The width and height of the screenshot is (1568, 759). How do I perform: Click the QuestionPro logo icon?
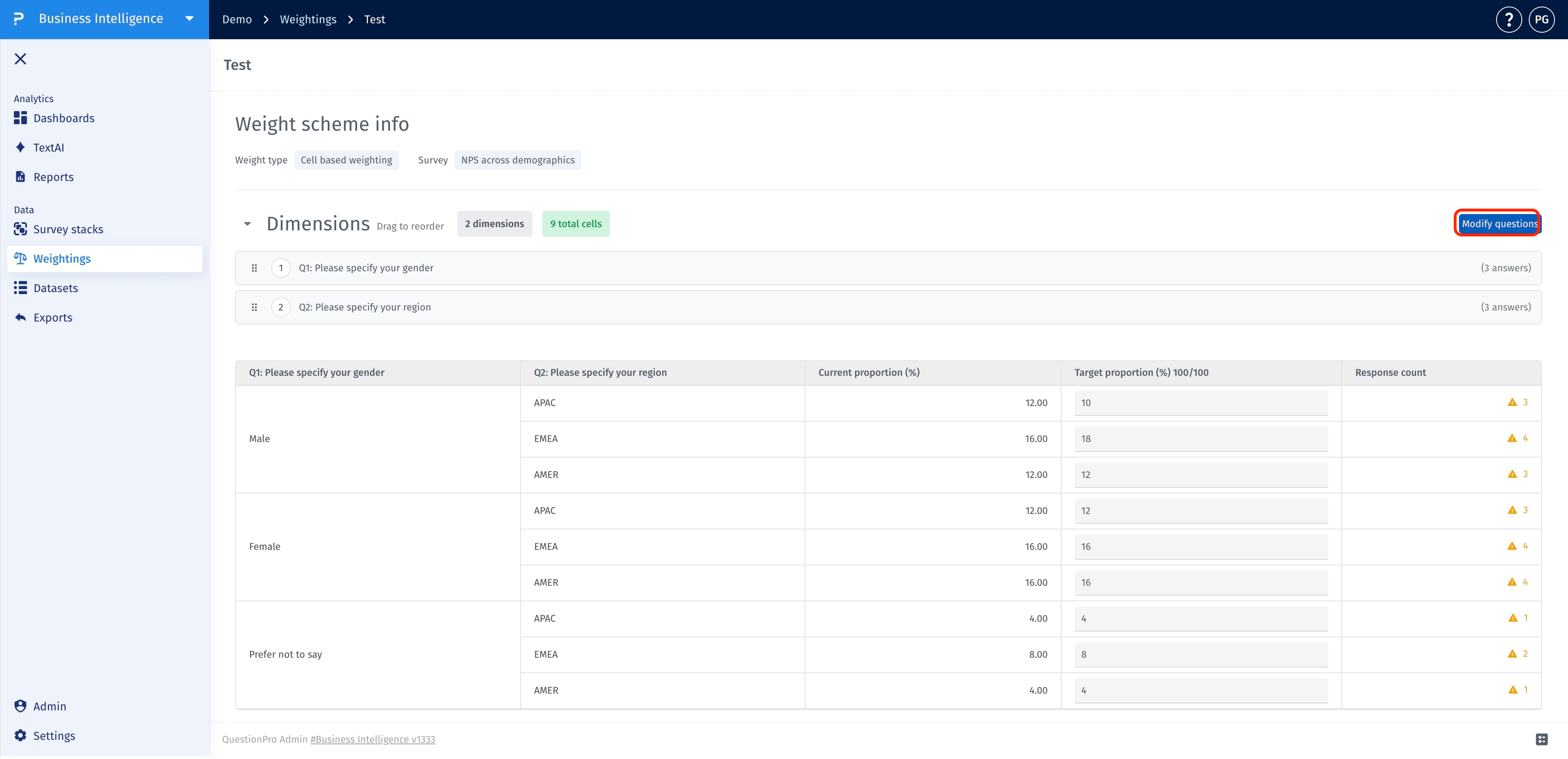[x=19, y=19]
